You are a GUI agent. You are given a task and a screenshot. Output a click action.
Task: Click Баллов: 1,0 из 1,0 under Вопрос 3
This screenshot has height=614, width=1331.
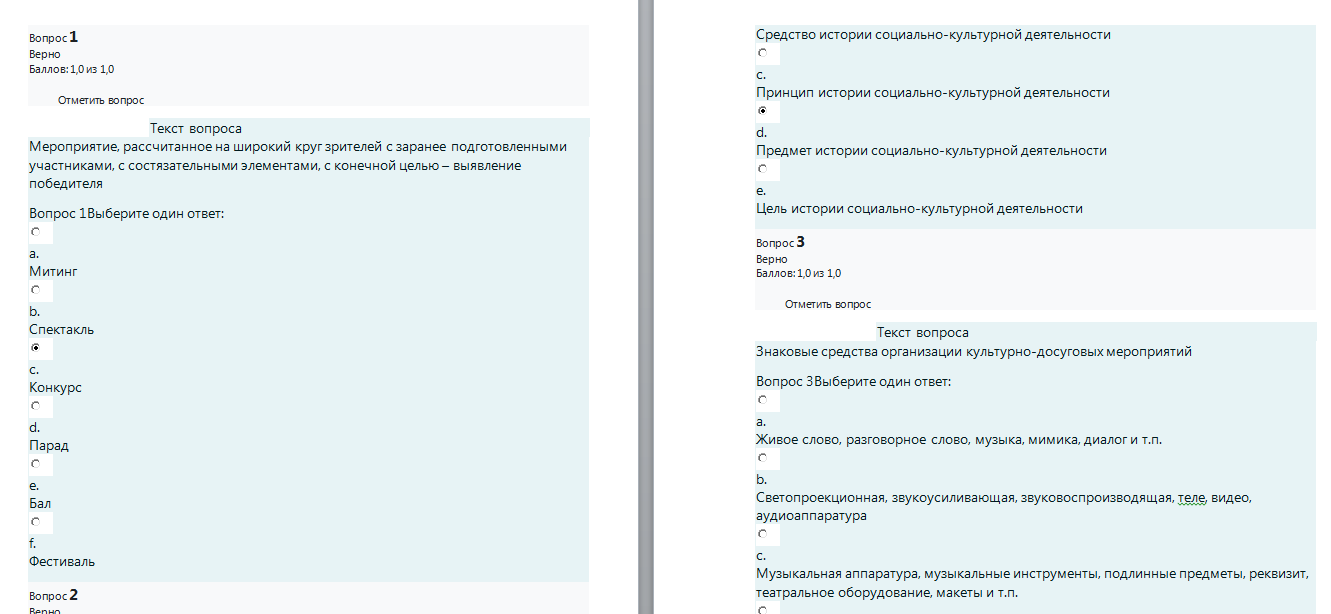point(798,273)
